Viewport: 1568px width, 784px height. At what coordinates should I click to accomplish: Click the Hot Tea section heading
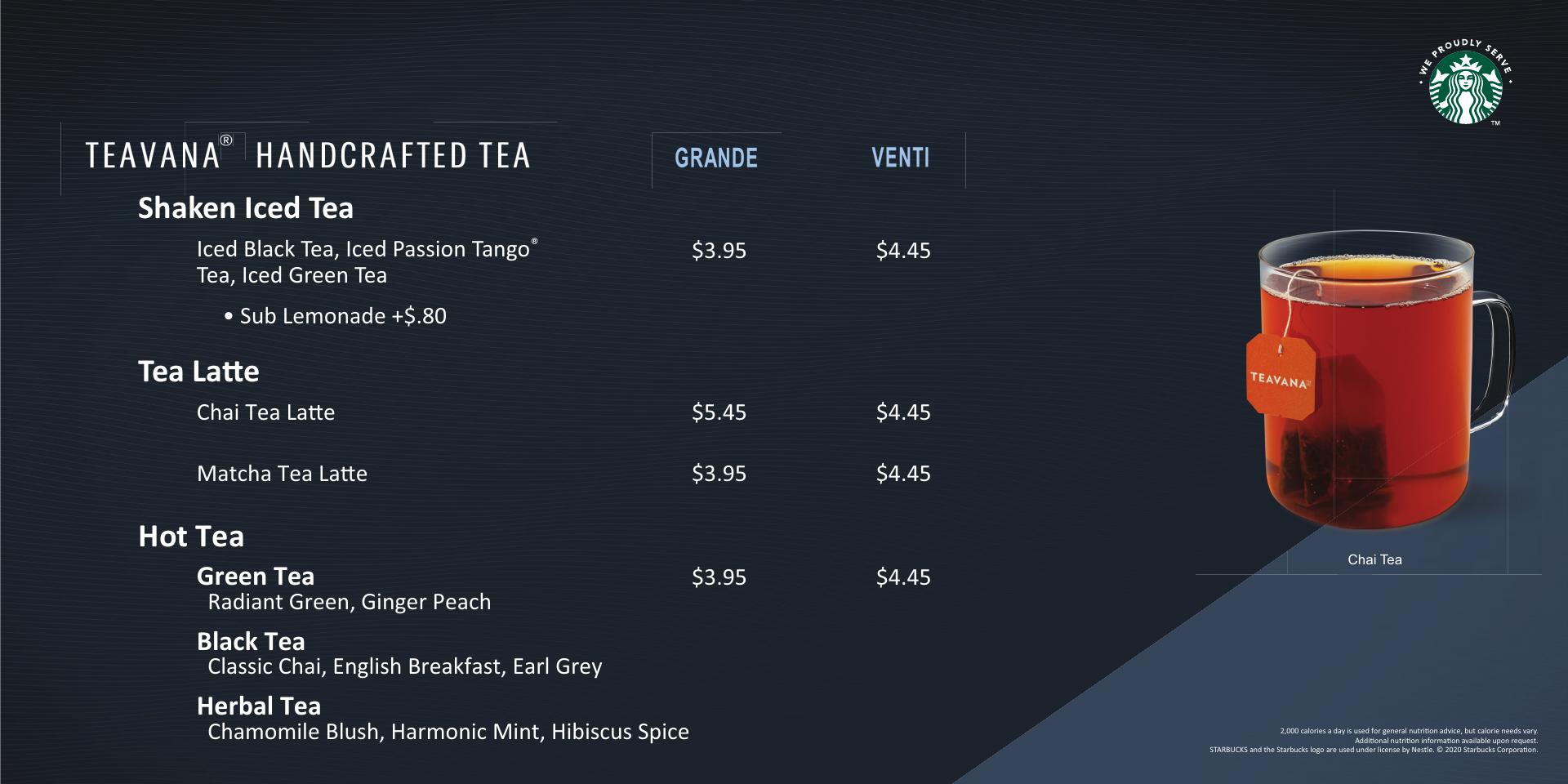[x=191, y=537]
